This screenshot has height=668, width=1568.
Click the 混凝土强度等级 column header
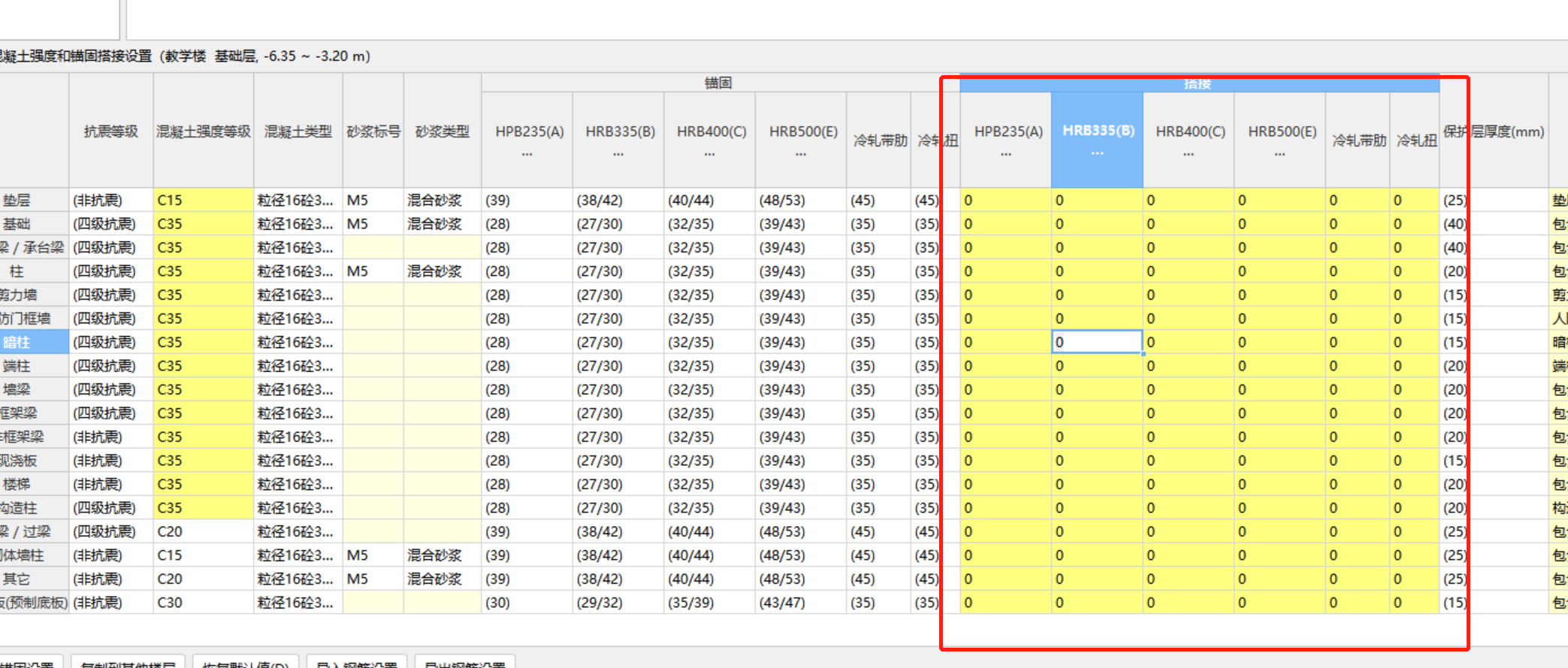(204, 131)
